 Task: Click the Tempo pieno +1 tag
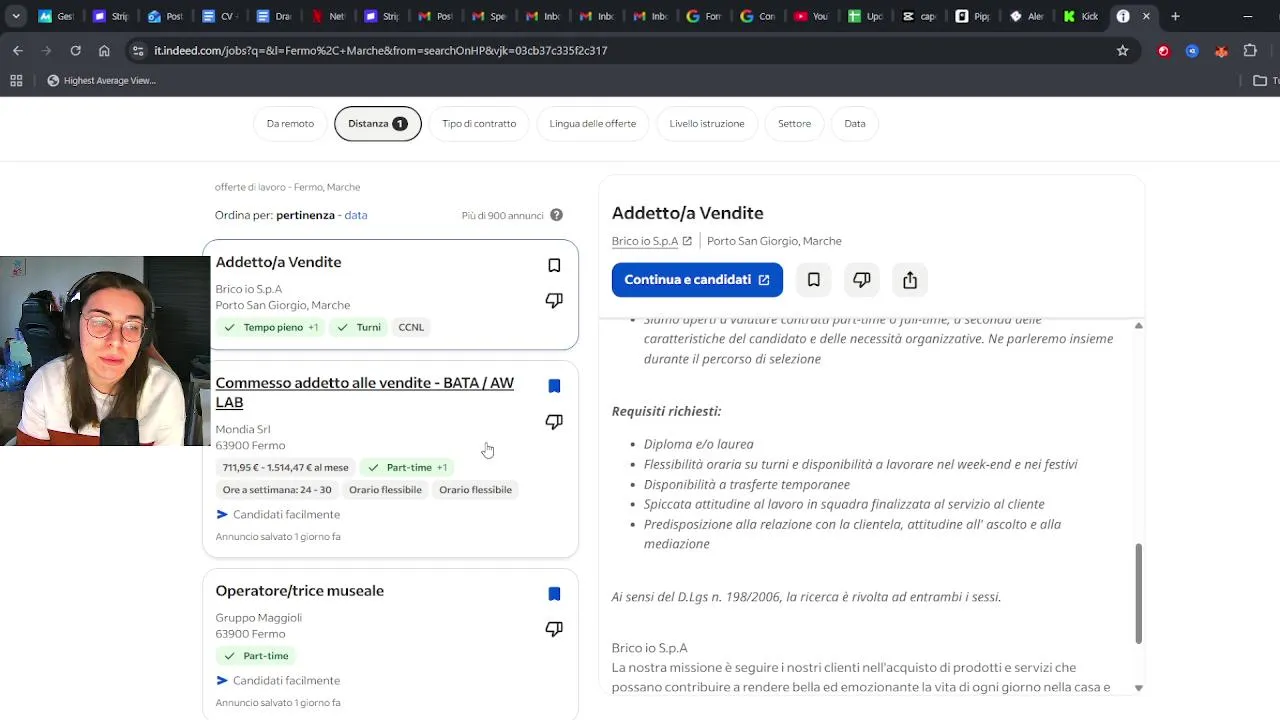(x=271, y=327)
